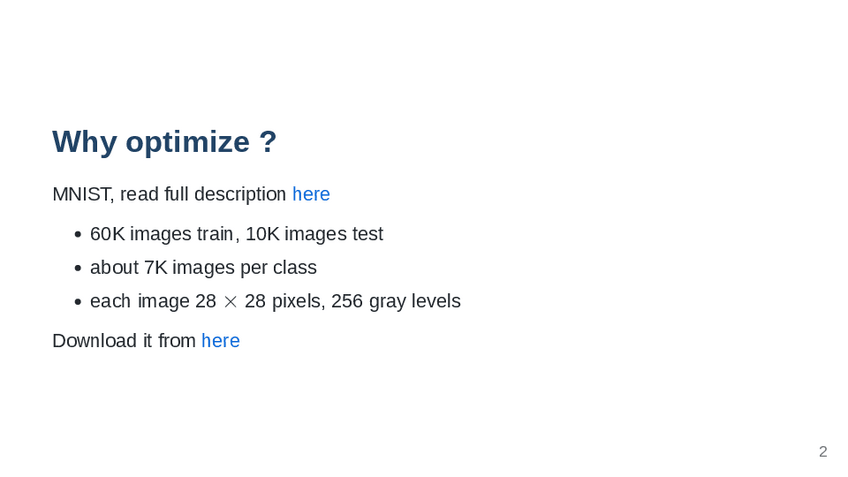Click the "here" link after "Download it from"
This screenshot has width=848, height=477.
tap(220, 341)
